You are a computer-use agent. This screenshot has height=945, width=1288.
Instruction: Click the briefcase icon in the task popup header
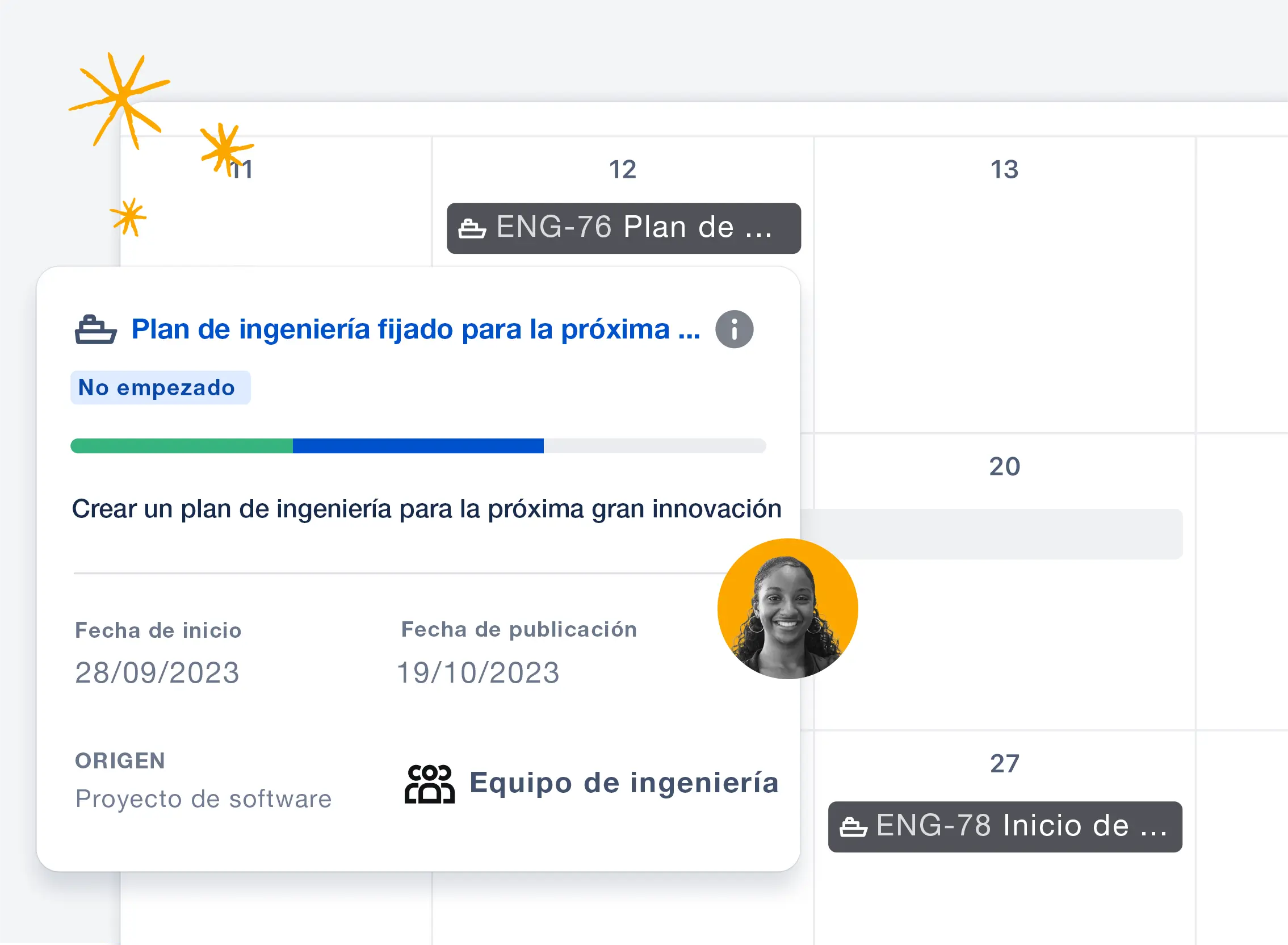point(96,328)
